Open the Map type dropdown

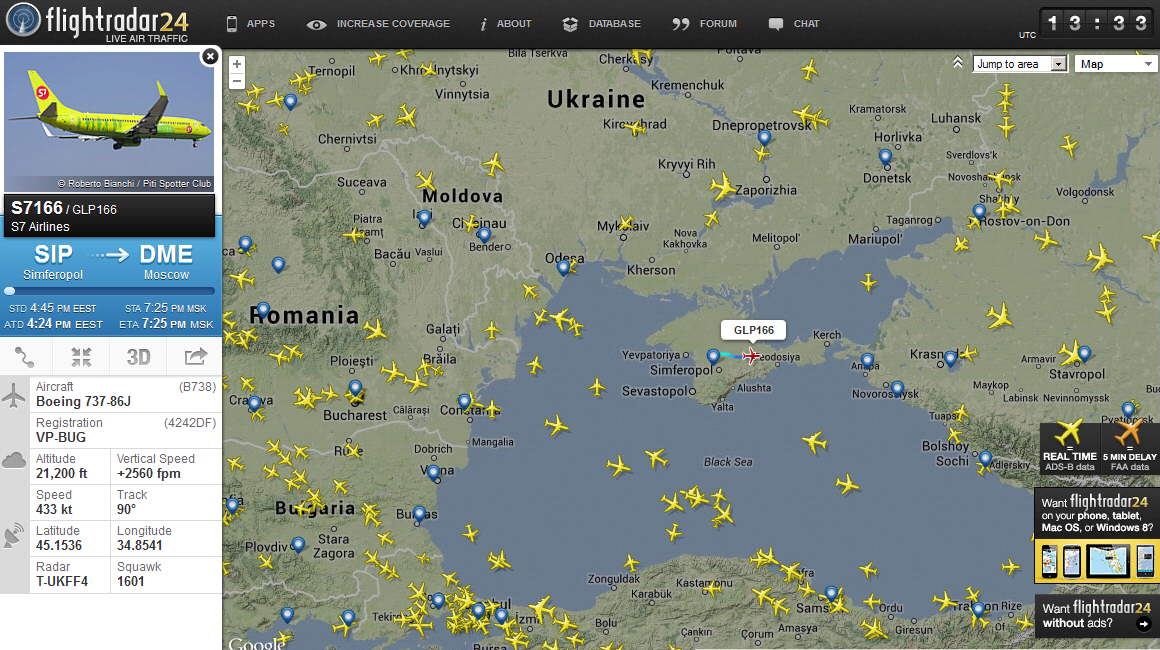pyautogui.click(x=1116, y=64)
